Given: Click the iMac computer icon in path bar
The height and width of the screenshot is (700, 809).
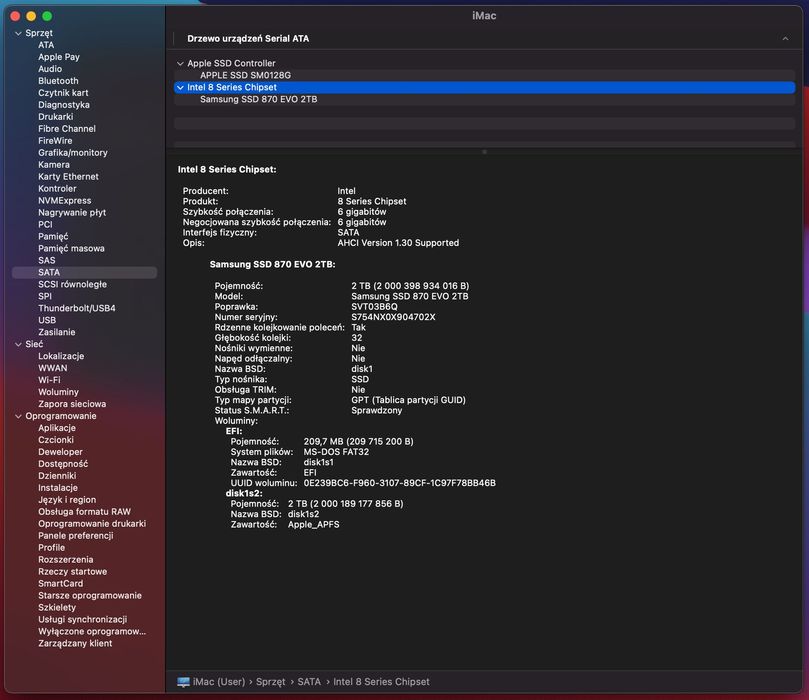Looking at the screenshot, I should coord(183,682).
